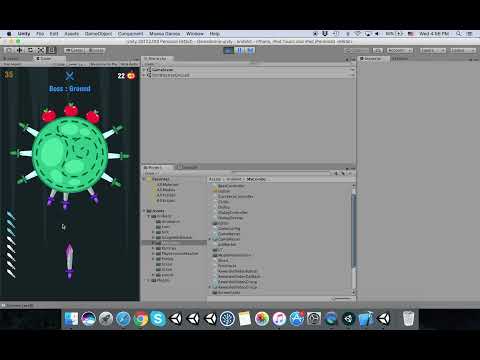Open Unity cloud services icon
Image resolution: width=480 pixels, height=360 pixels.
coord(378,50)
